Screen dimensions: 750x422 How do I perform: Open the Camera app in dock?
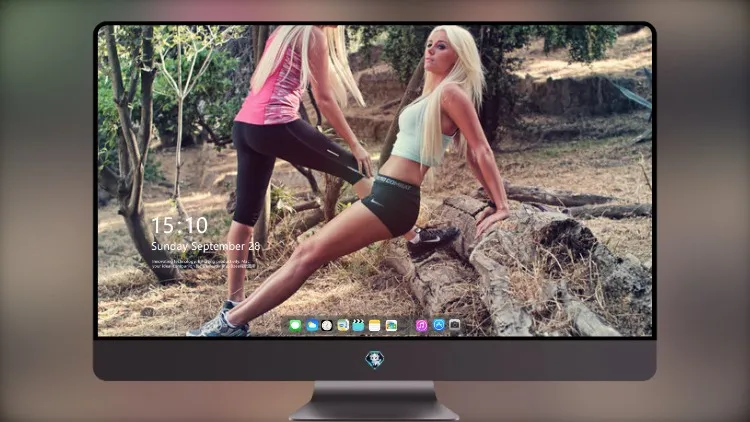454,325
